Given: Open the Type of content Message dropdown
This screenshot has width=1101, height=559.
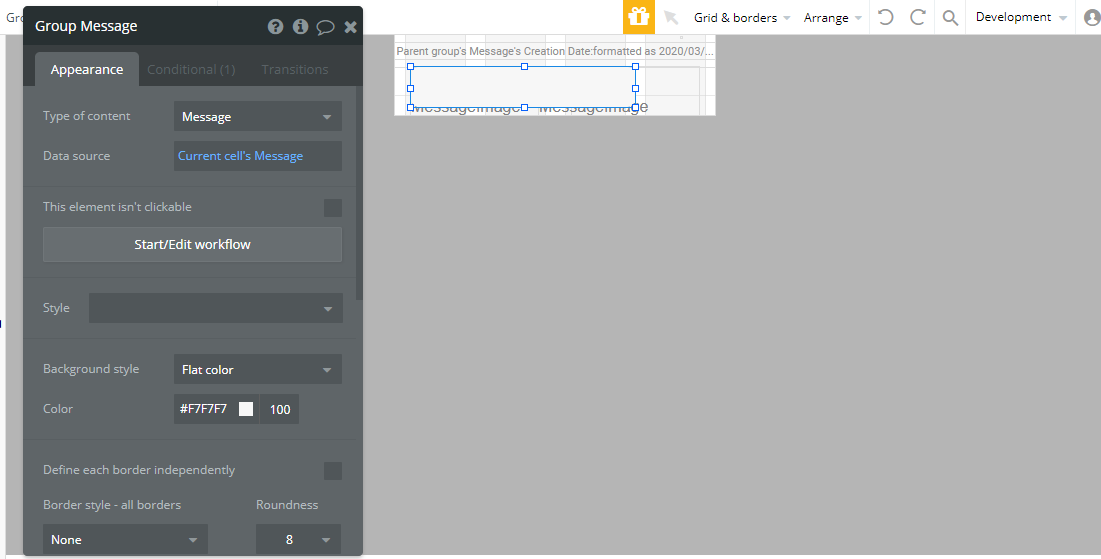Looking at the screenshot, I should pyautogui.click(x=258, y=117).
